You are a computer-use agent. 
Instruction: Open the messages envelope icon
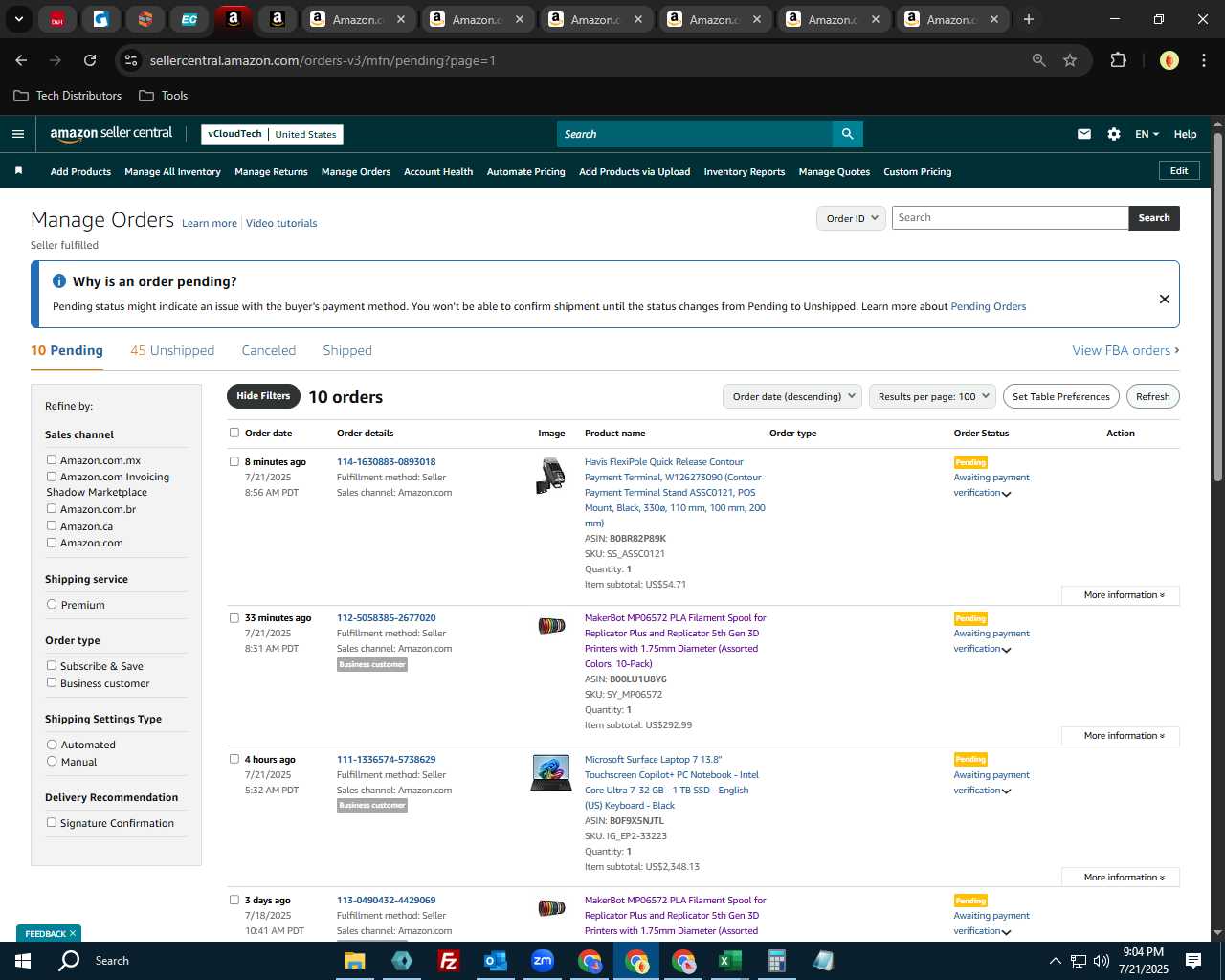point(1084,134)
